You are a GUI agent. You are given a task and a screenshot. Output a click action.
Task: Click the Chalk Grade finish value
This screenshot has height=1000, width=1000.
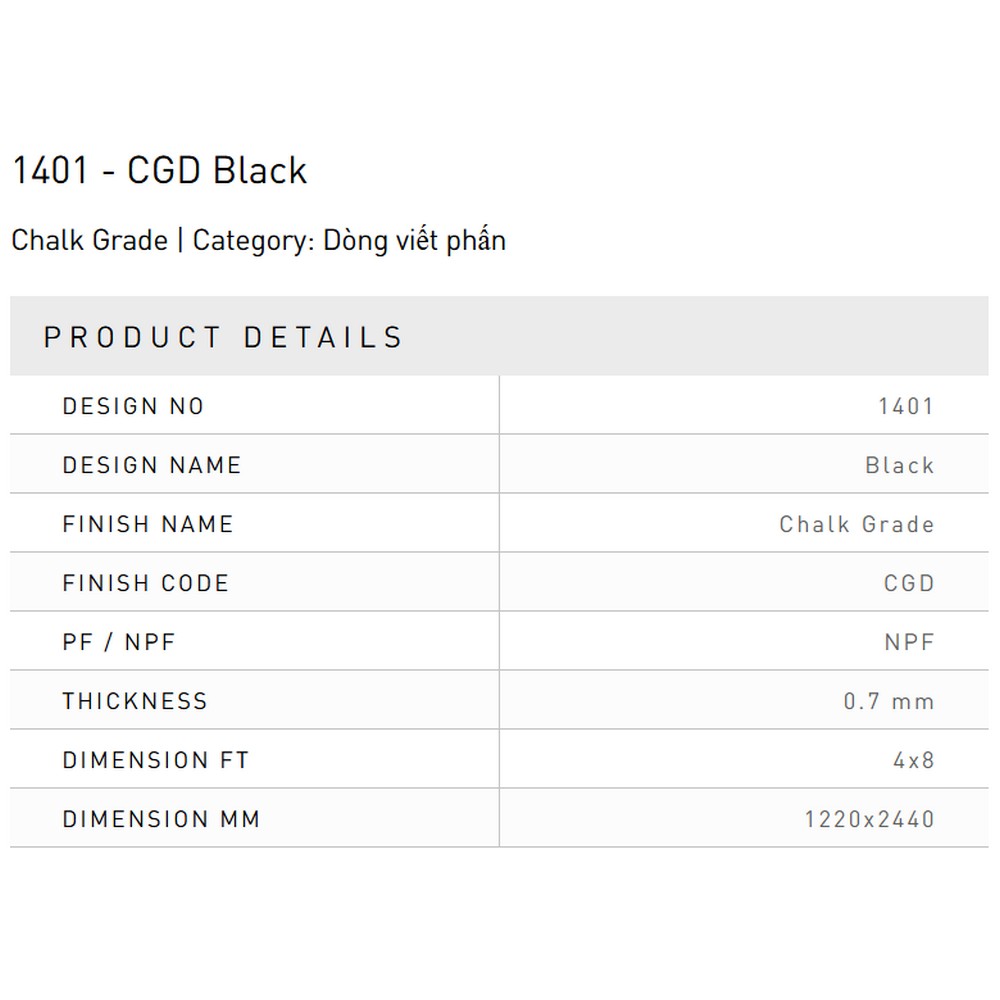(x=857, y=524)
